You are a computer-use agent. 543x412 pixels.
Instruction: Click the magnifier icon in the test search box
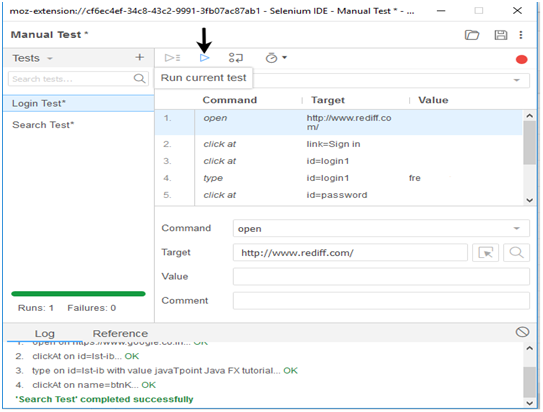139,79
